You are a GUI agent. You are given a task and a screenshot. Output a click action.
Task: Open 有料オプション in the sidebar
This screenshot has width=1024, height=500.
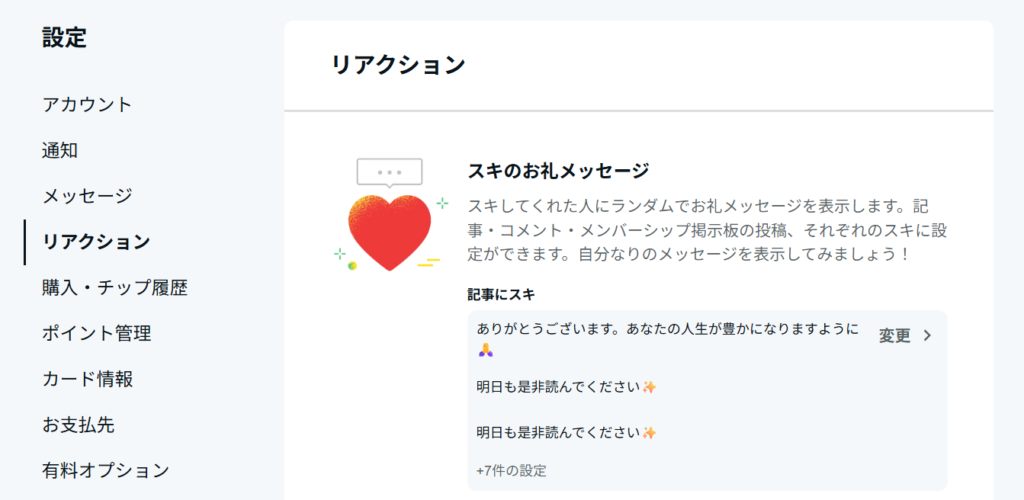pyautogui.click(x=106, y=470)
